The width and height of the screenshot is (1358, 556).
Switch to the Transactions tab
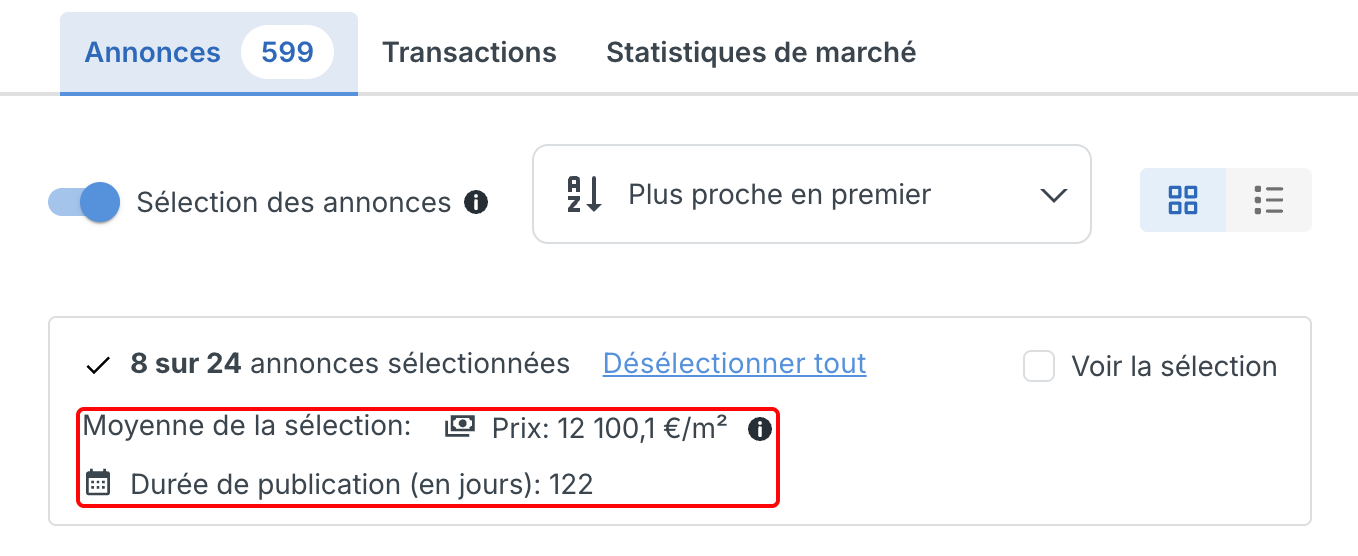coord(469,52)
